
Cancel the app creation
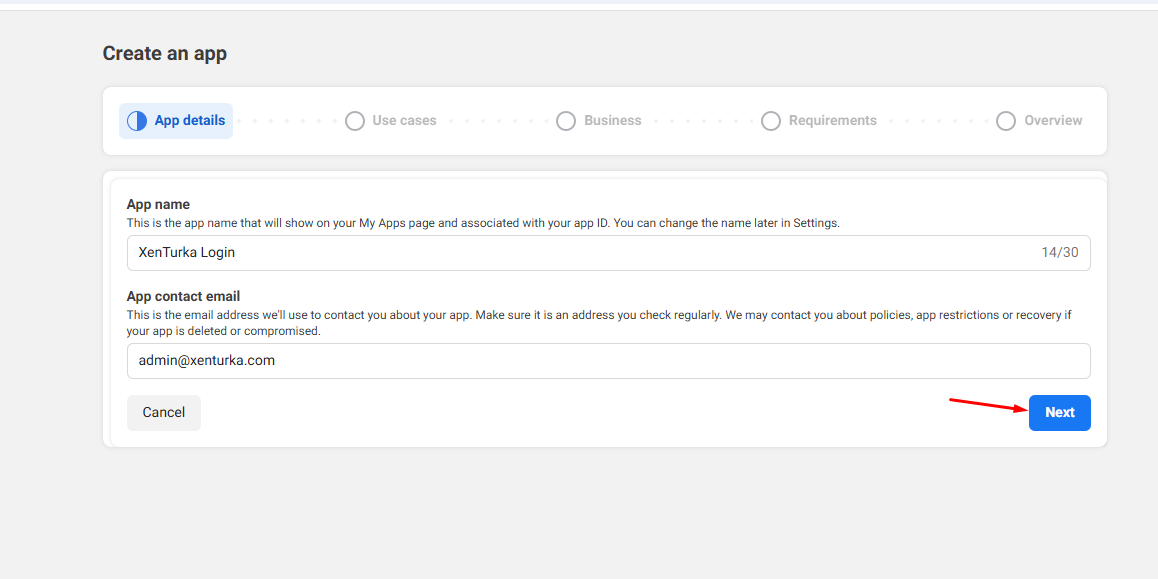click(164, 413)
